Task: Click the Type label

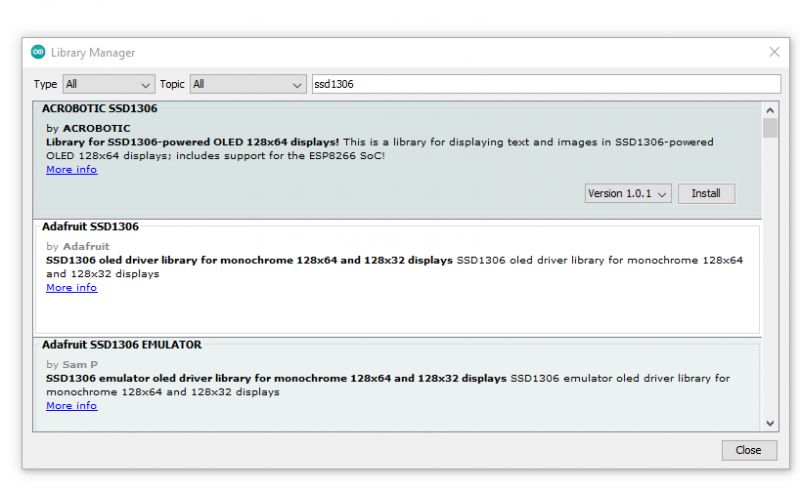Action: [x=45, y=84]
